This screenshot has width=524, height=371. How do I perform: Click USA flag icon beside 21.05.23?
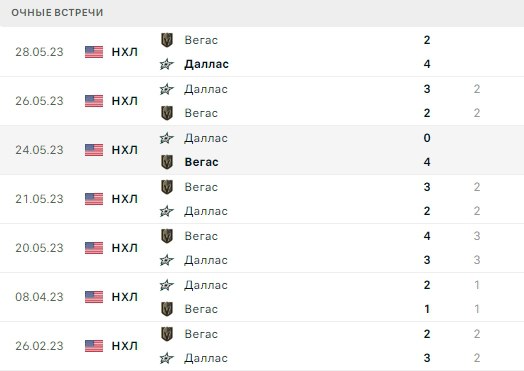94,199
